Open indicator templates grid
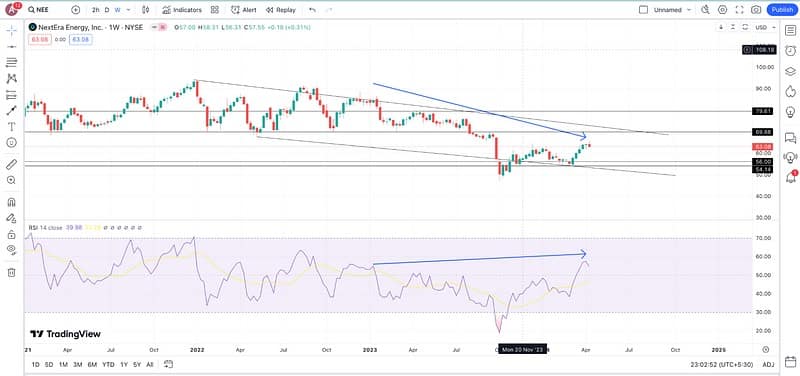The width and height of the screenshot is (800, 376). (x=215, y=10)
